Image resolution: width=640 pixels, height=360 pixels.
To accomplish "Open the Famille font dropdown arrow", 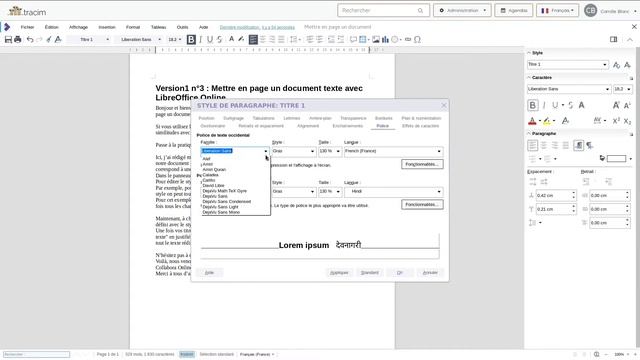I will tap(266, 151).
